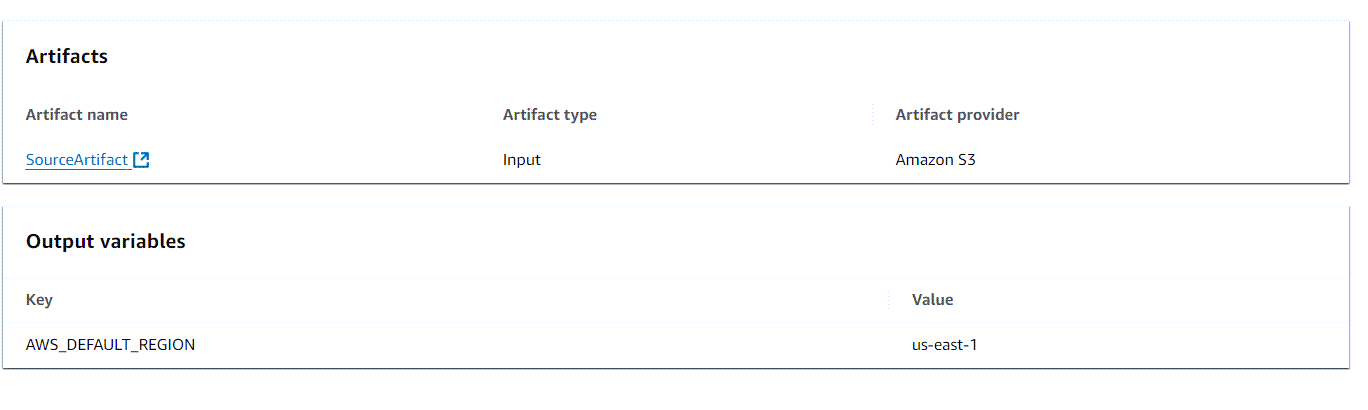
Task: Click the Artifact type column header
Action: click(549, 115)
